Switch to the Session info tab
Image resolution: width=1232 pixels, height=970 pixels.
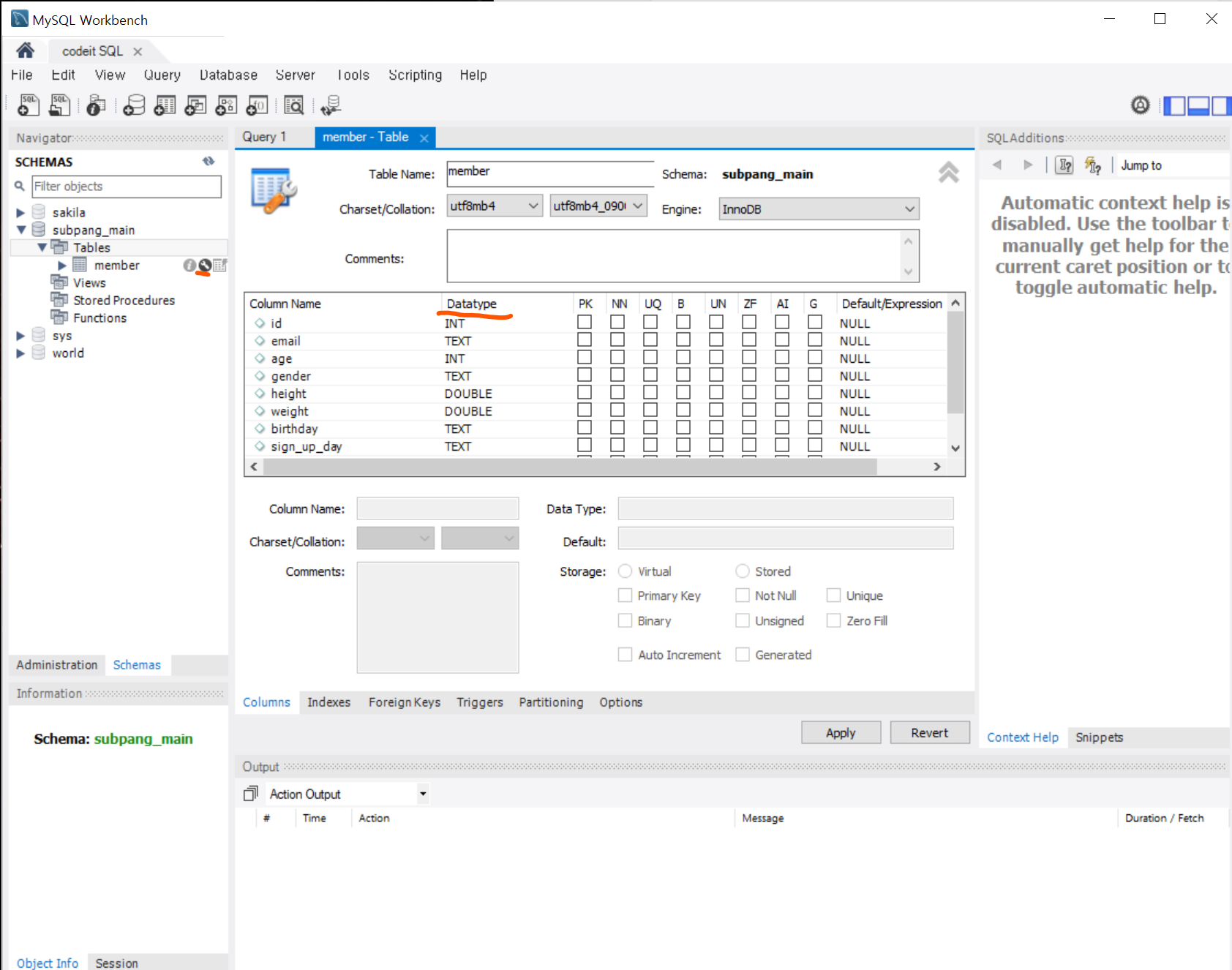(116, 963)
